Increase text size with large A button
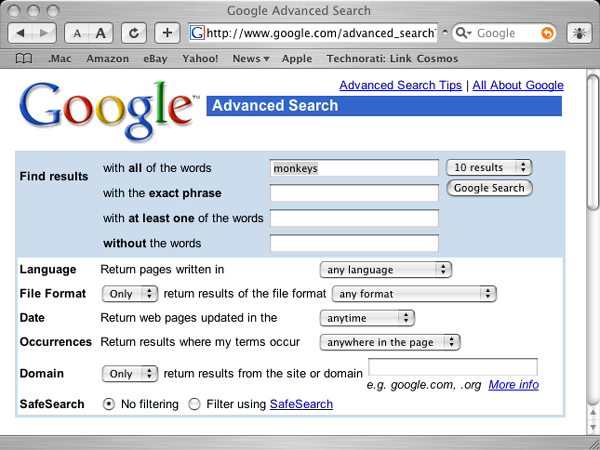This screenshot has width=600, height=450. (x=101, y=33)
